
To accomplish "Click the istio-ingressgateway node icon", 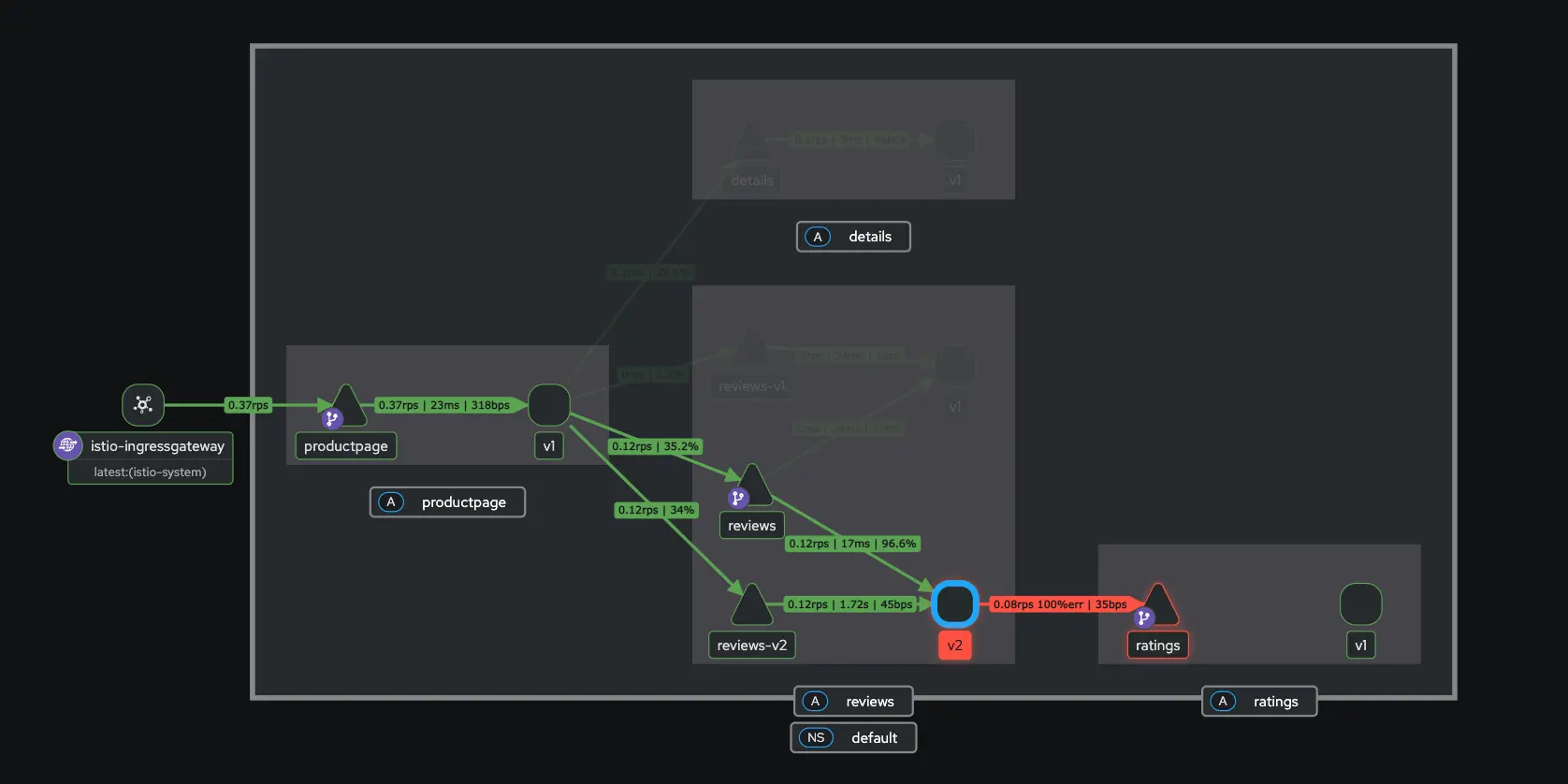I will point(143,405).
